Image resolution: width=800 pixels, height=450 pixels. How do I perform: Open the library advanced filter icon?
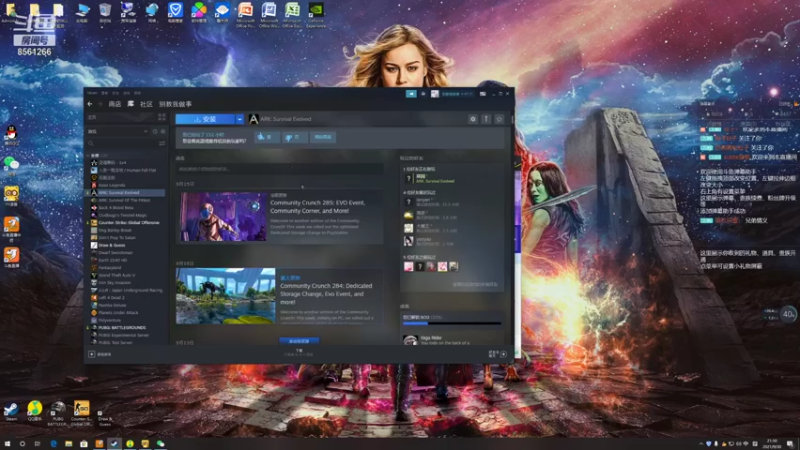(162, 143)
